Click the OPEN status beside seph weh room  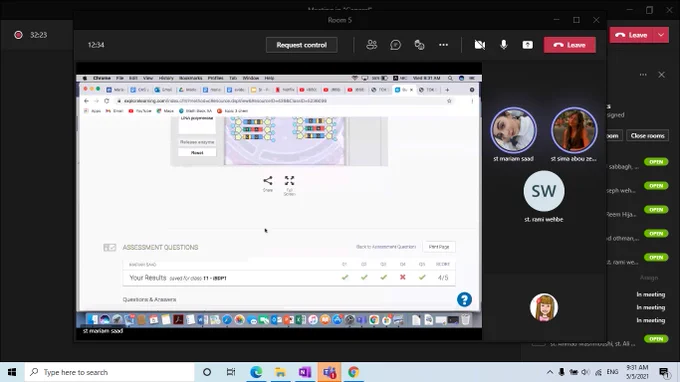656,186
